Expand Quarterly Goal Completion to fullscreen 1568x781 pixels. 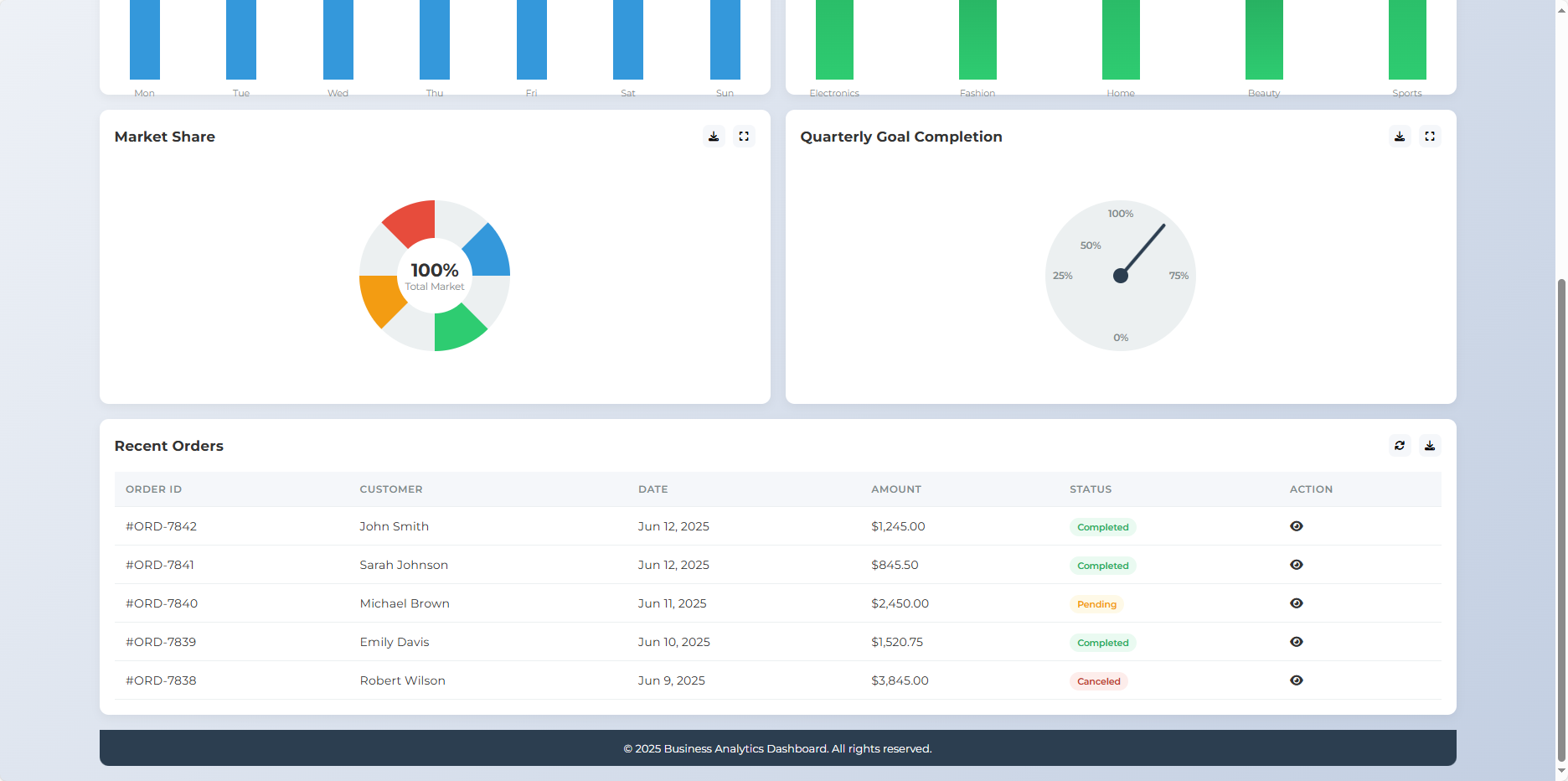1430,136
